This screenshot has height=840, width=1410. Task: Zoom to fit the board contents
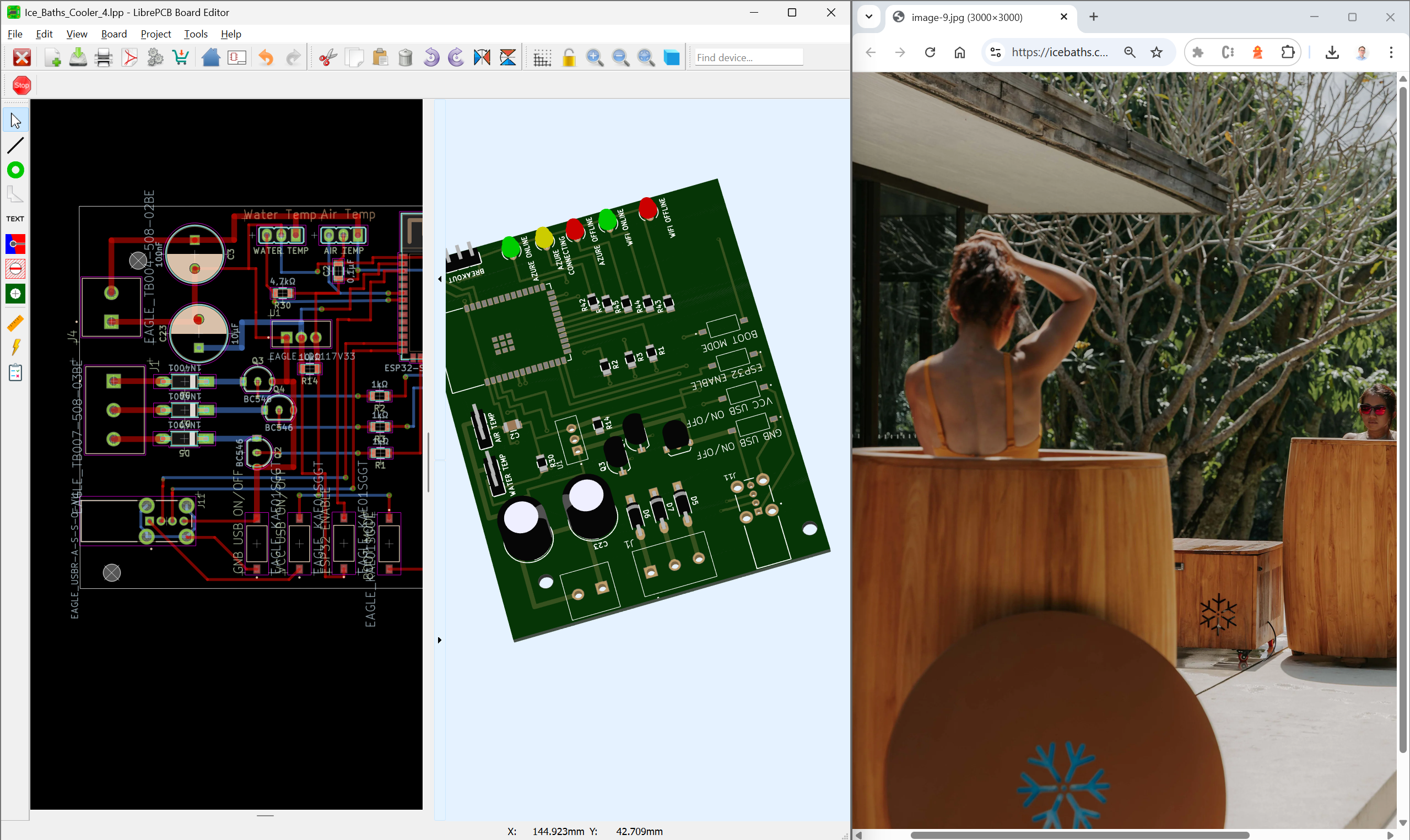point(646,57)
